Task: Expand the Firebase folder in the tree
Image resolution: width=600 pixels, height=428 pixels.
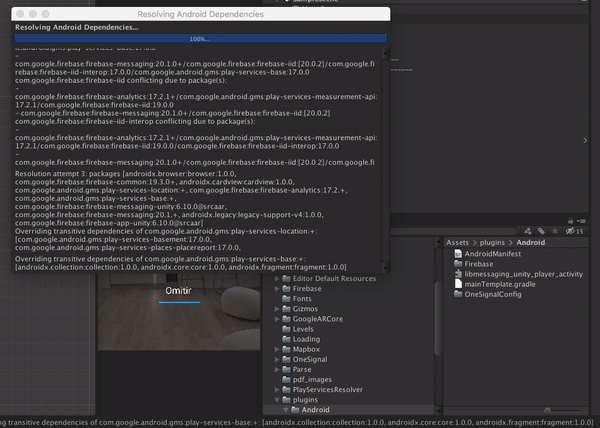Action: 277,289
